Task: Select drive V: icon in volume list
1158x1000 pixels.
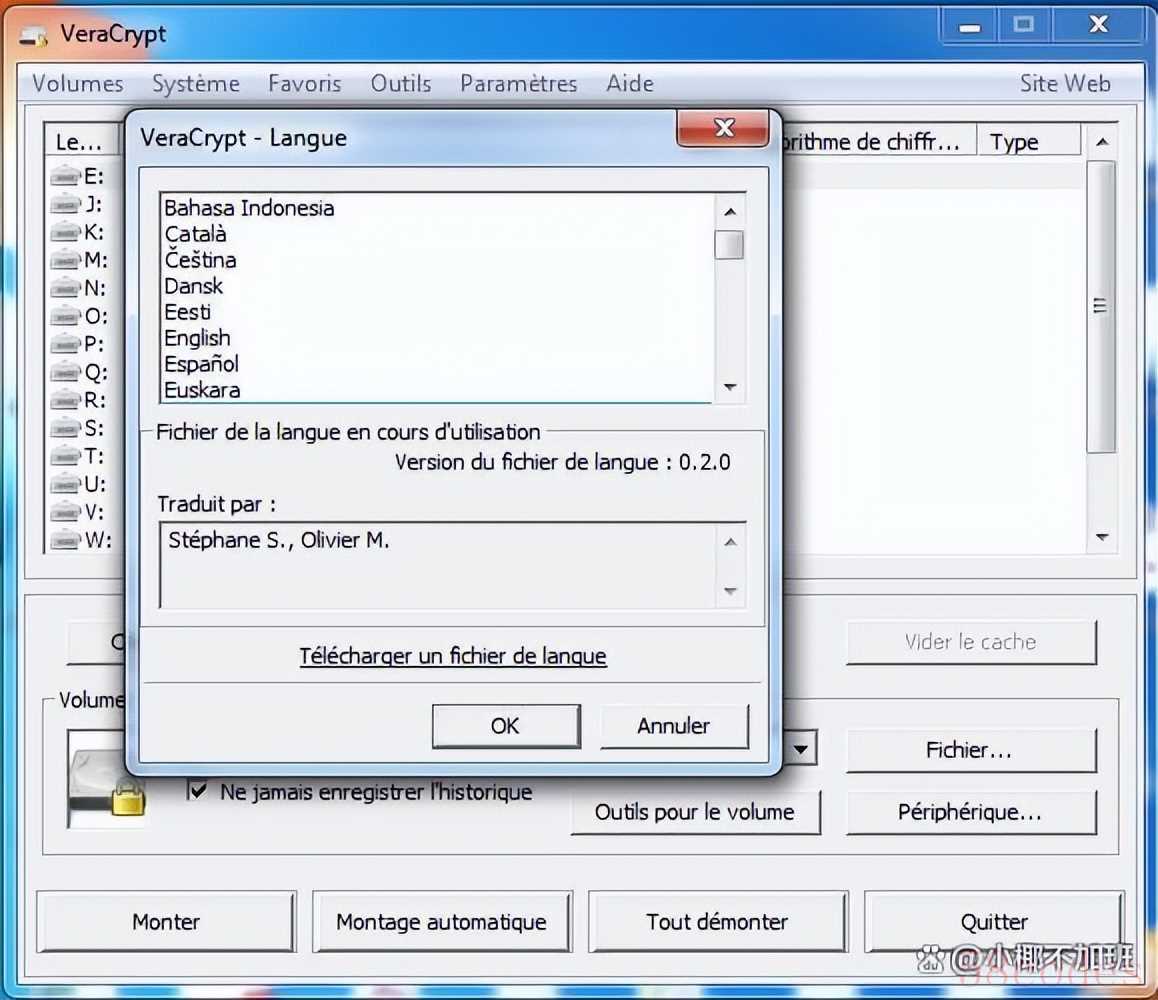Action: pyautogui.click(x=65, y=512)
